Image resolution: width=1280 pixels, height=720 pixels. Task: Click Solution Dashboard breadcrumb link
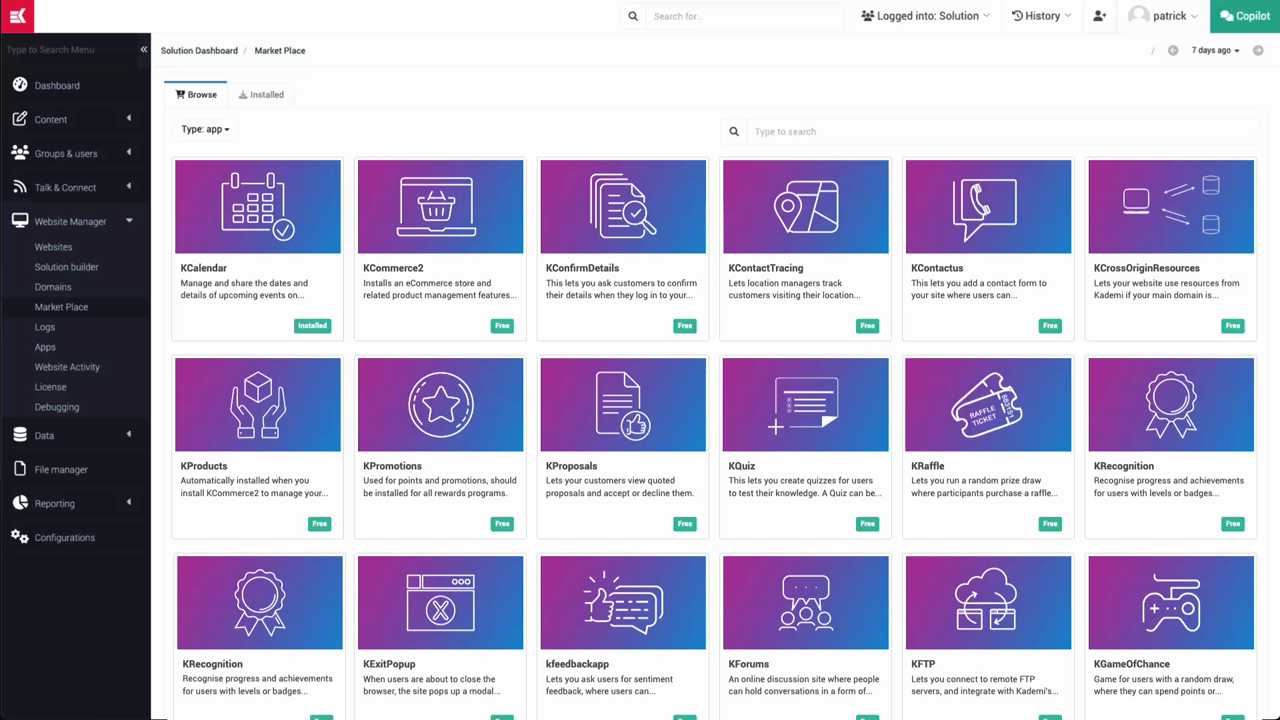(199, 51)
